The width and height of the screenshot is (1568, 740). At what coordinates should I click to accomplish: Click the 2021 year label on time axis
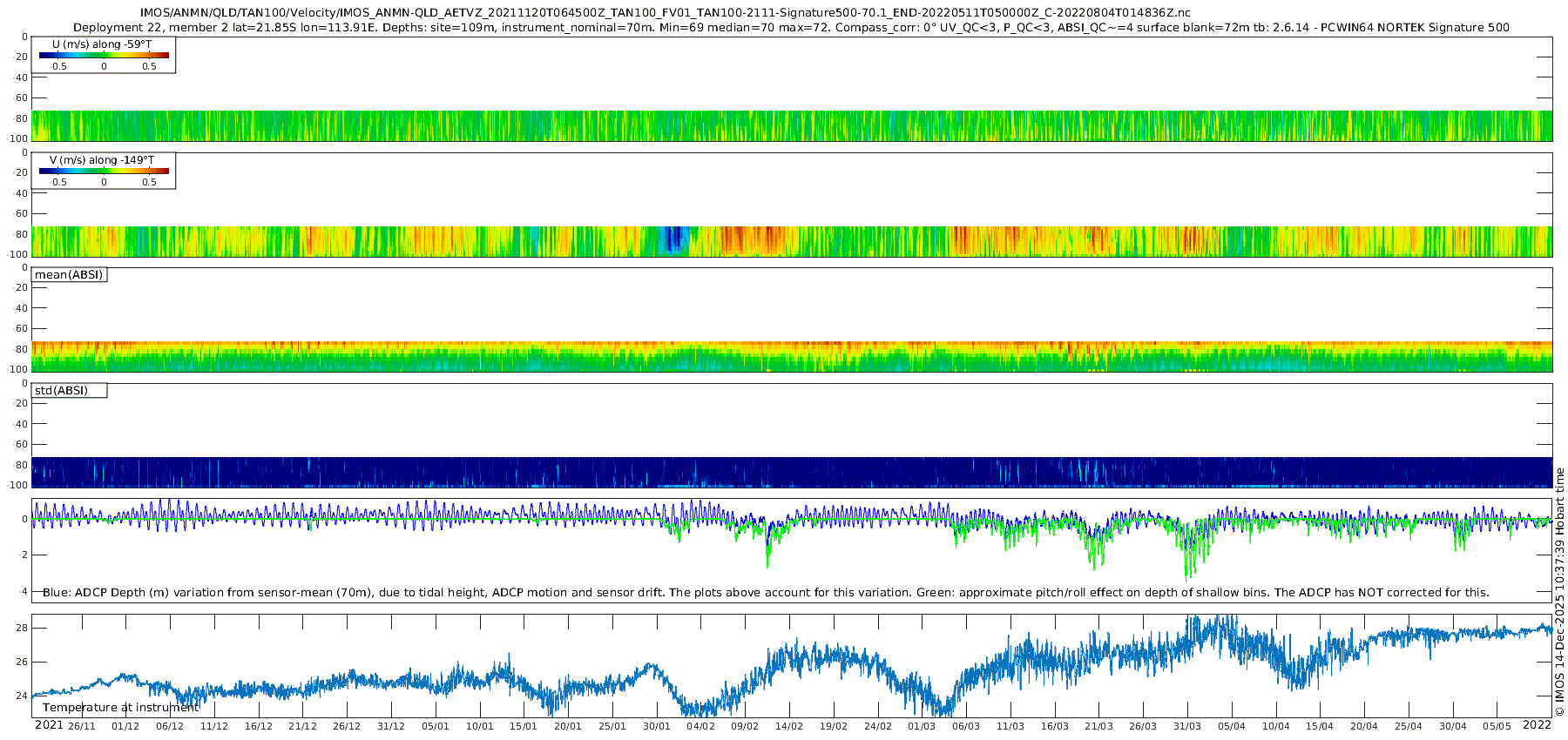49,725
